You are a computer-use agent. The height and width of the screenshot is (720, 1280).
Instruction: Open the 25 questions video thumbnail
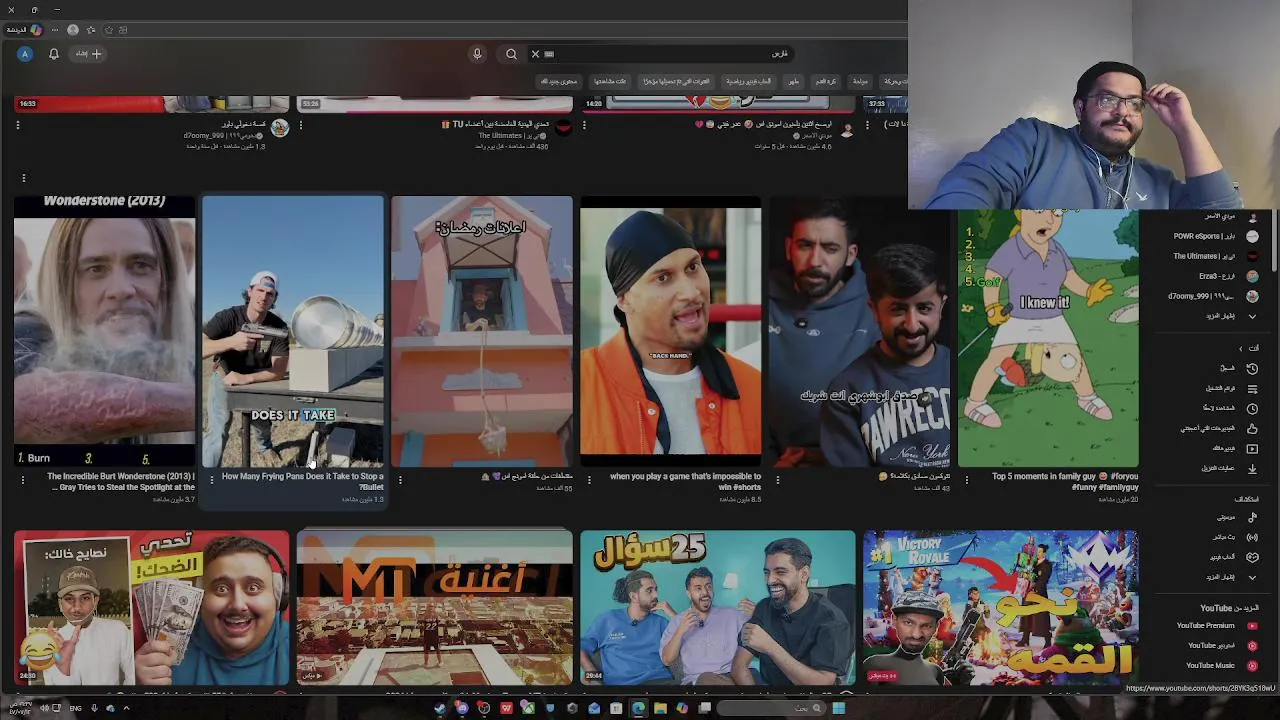pyautogui.click(x=718, y=608)
